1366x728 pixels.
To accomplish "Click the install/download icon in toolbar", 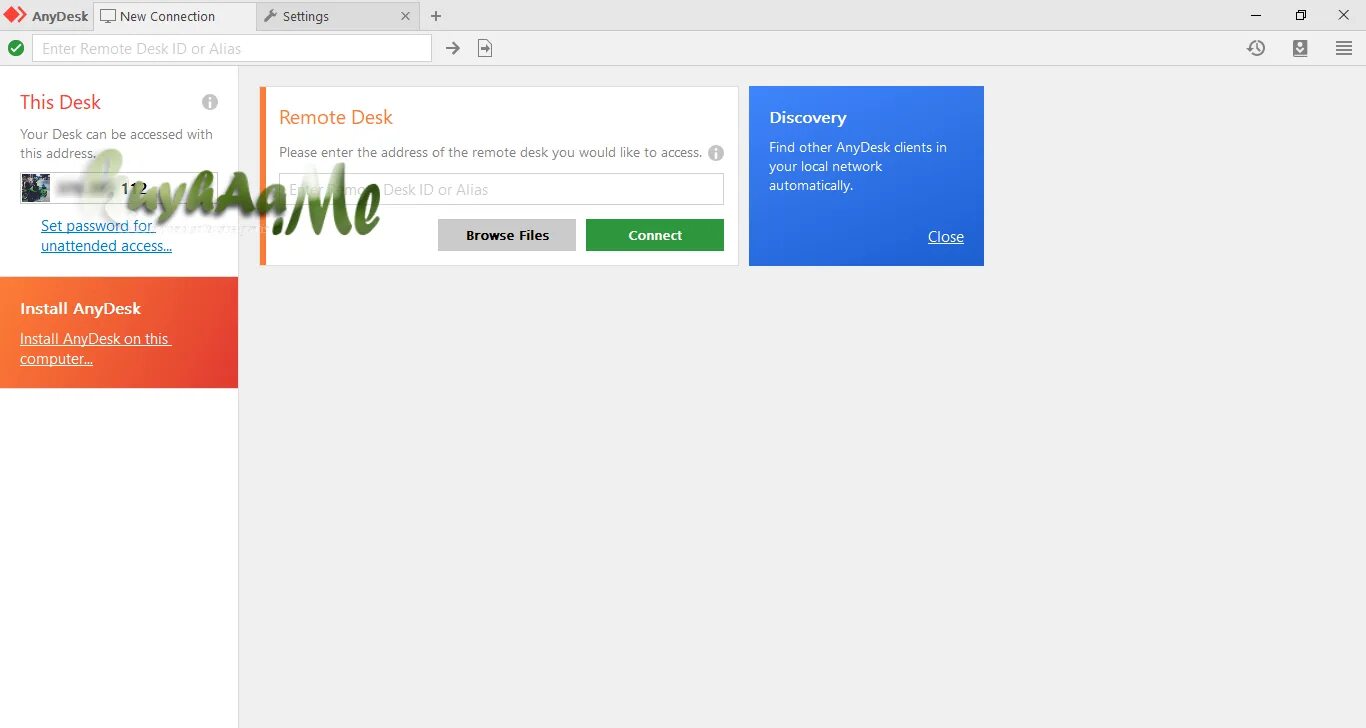I will click(x=1300, y=48).
